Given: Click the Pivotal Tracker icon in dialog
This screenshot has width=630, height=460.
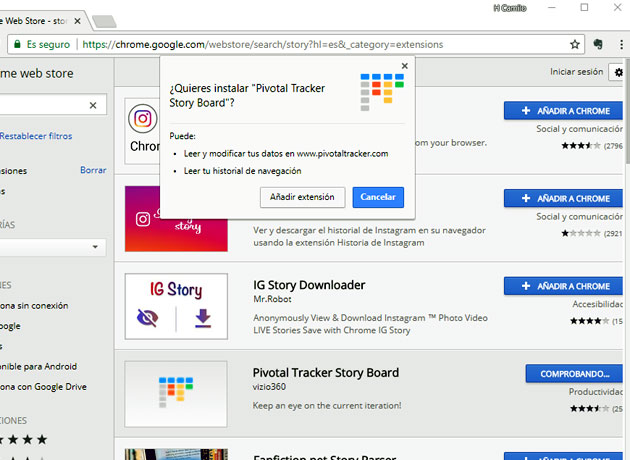Looking at the screenshot, I should 382,91.
